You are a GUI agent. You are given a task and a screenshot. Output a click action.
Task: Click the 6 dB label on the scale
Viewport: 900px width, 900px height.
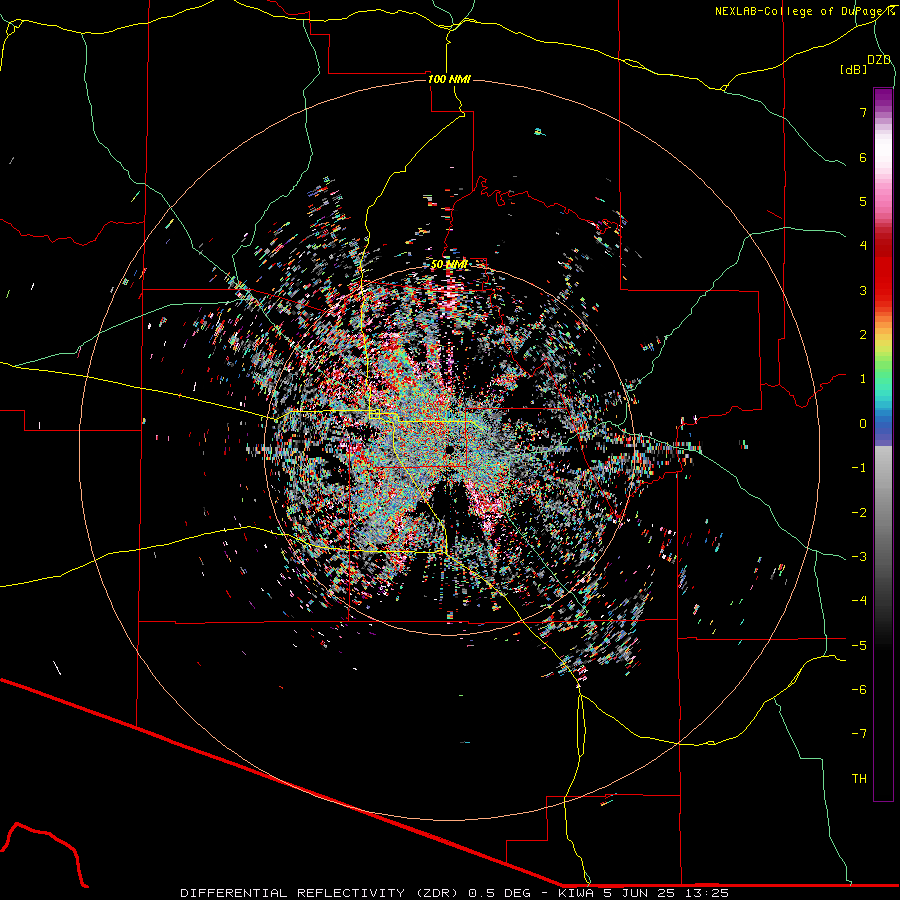click(863, 157)
